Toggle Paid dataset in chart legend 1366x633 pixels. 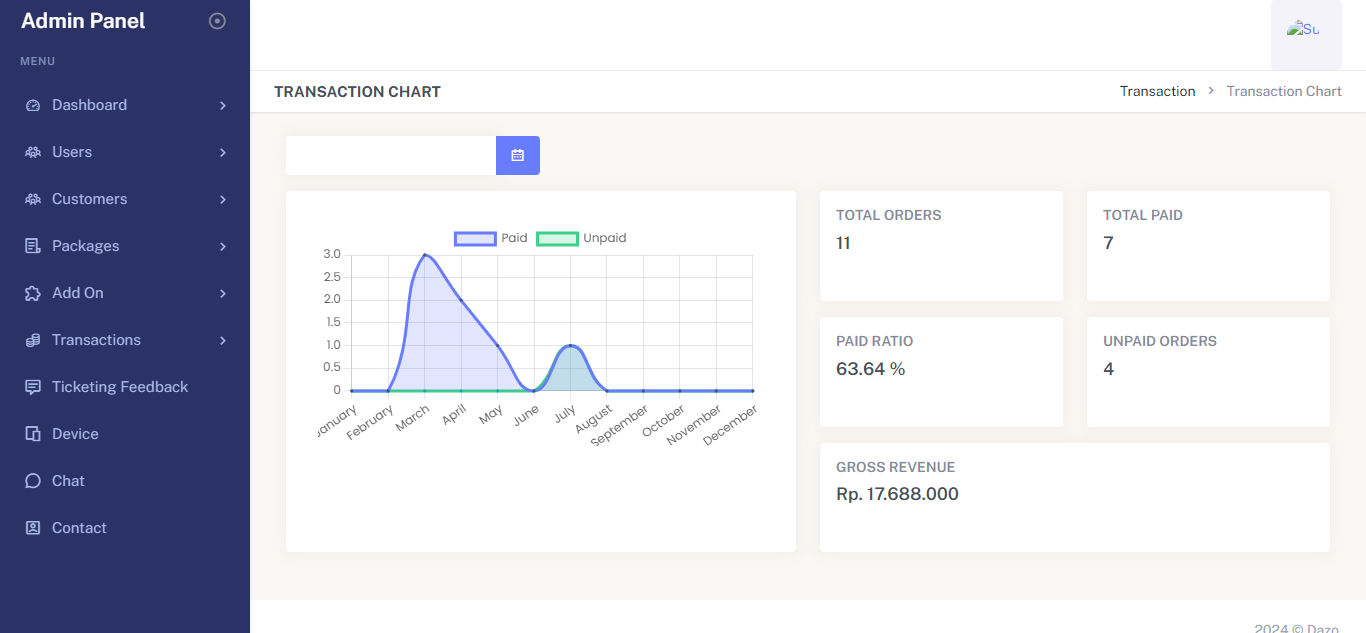(x=490, y=238)
